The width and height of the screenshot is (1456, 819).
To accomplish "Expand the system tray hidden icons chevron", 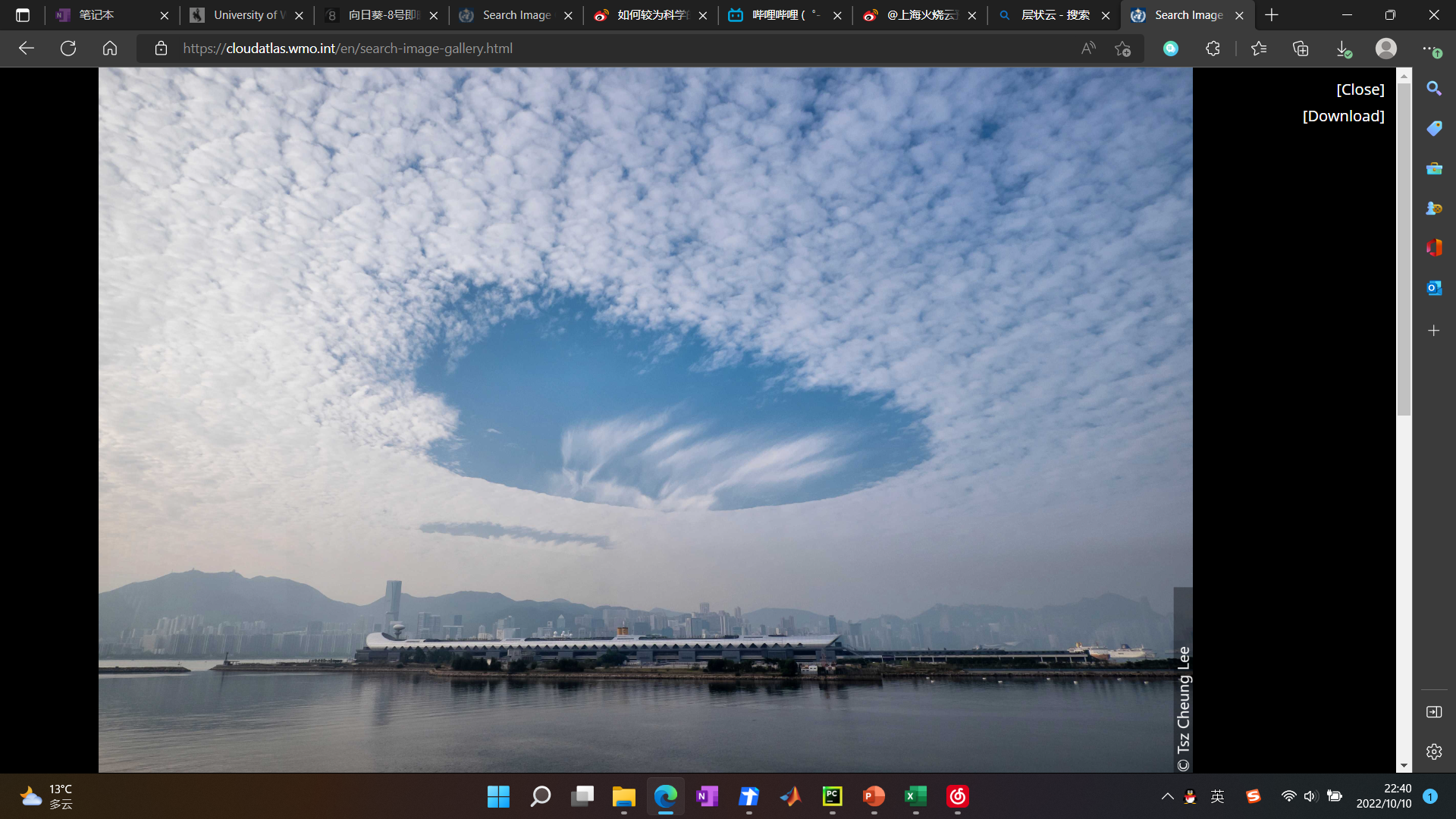I will (1167, 796).
